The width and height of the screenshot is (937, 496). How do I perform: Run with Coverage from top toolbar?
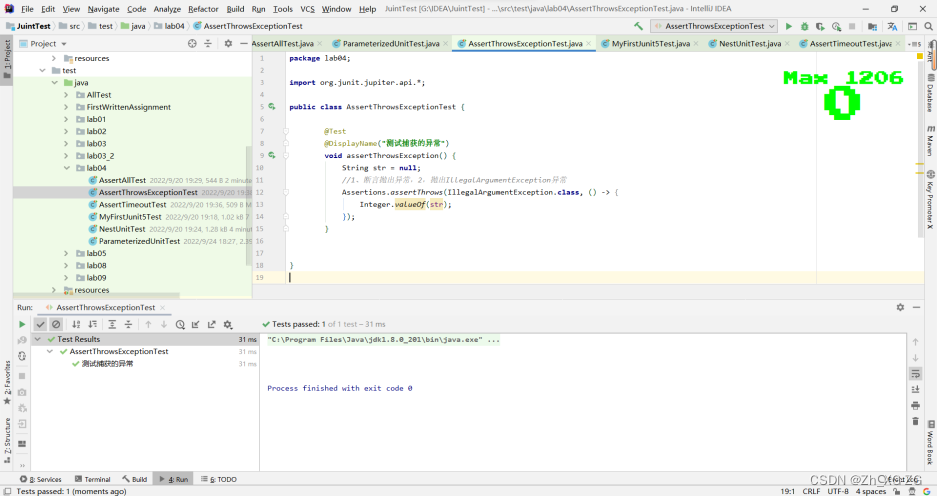[820, 26]
